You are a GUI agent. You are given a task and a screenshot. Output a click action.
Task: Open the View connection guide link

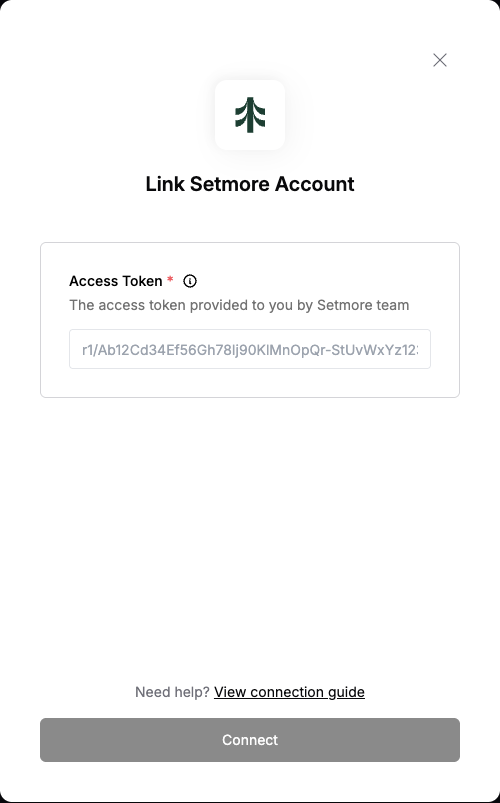click(289, 692)
